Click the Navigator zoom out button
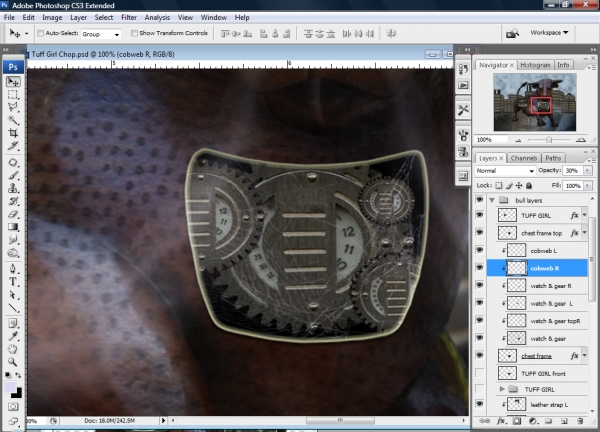Viewport: 600px width, 432px height. click(518, 140)
